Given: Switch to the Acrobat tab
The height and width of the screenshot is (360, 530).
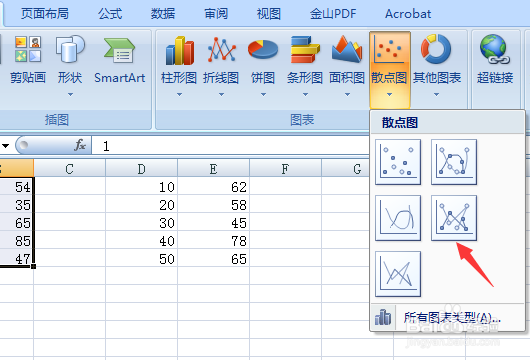Looking at the screenshot, I should point(408,14).
